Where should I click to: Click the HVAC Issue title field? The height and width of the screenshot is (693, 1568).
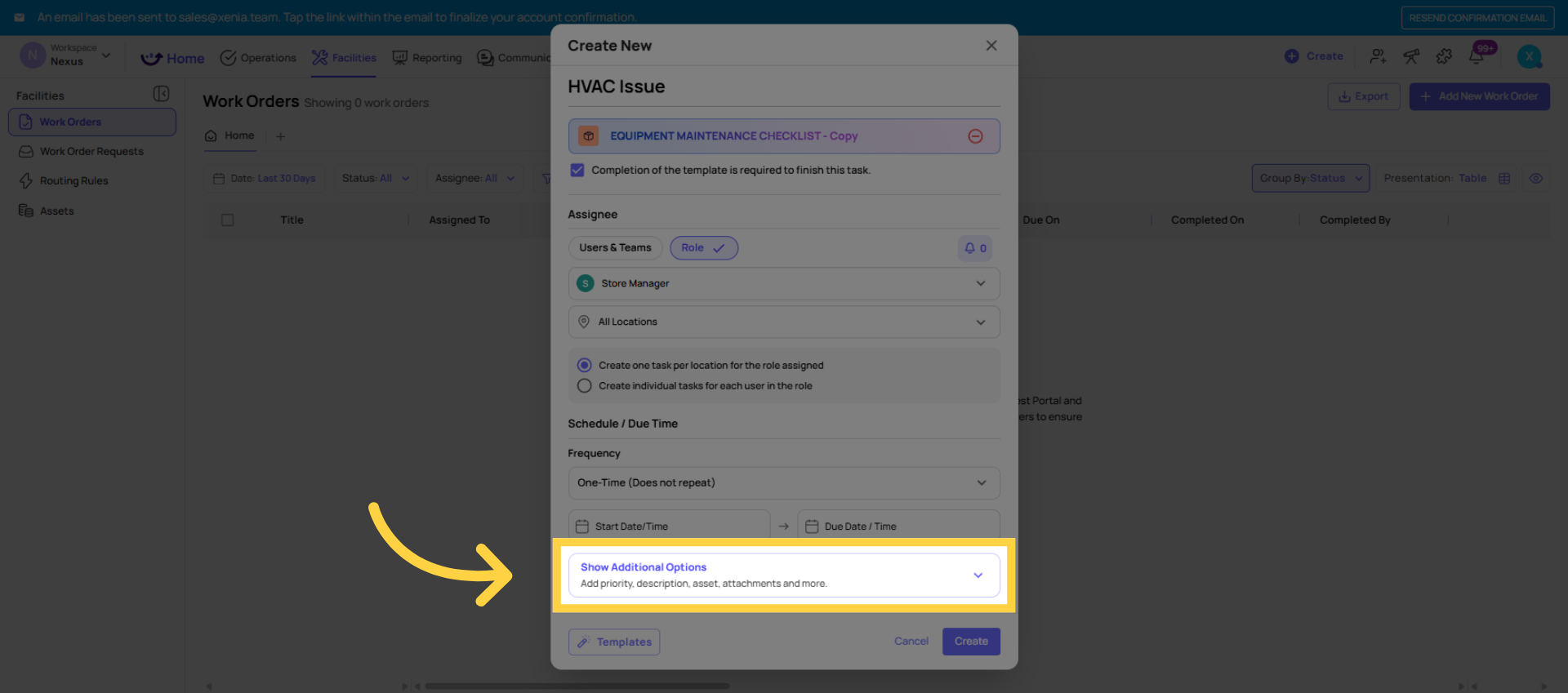(x=784, y=87)
